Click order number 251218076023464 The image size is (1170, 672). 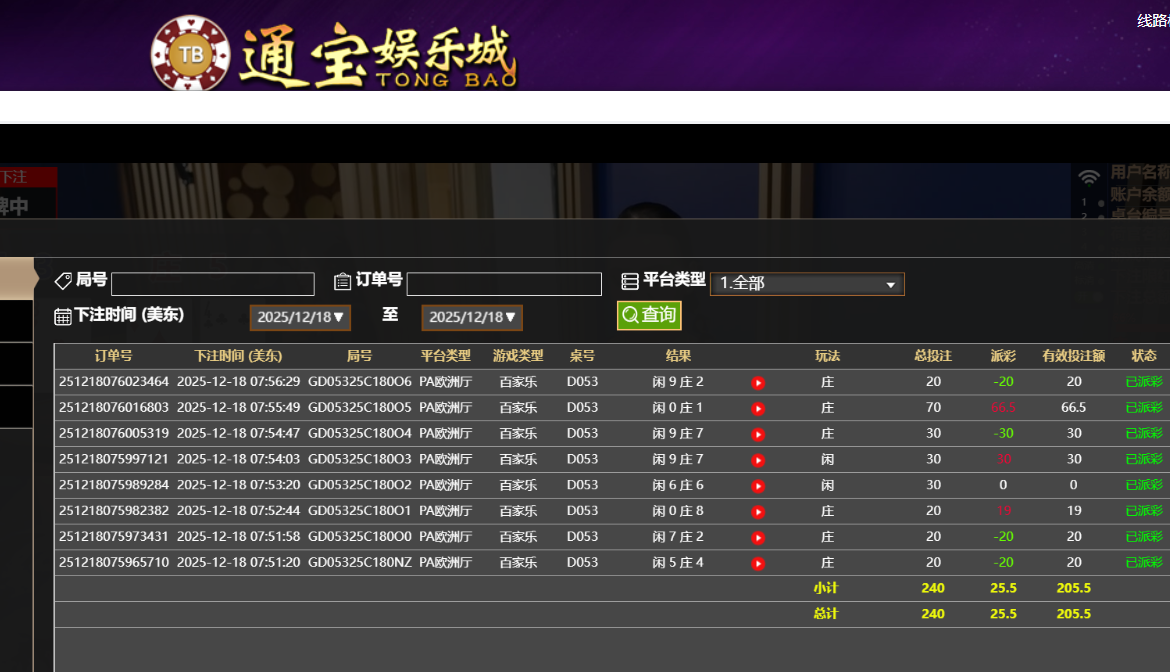114,382
